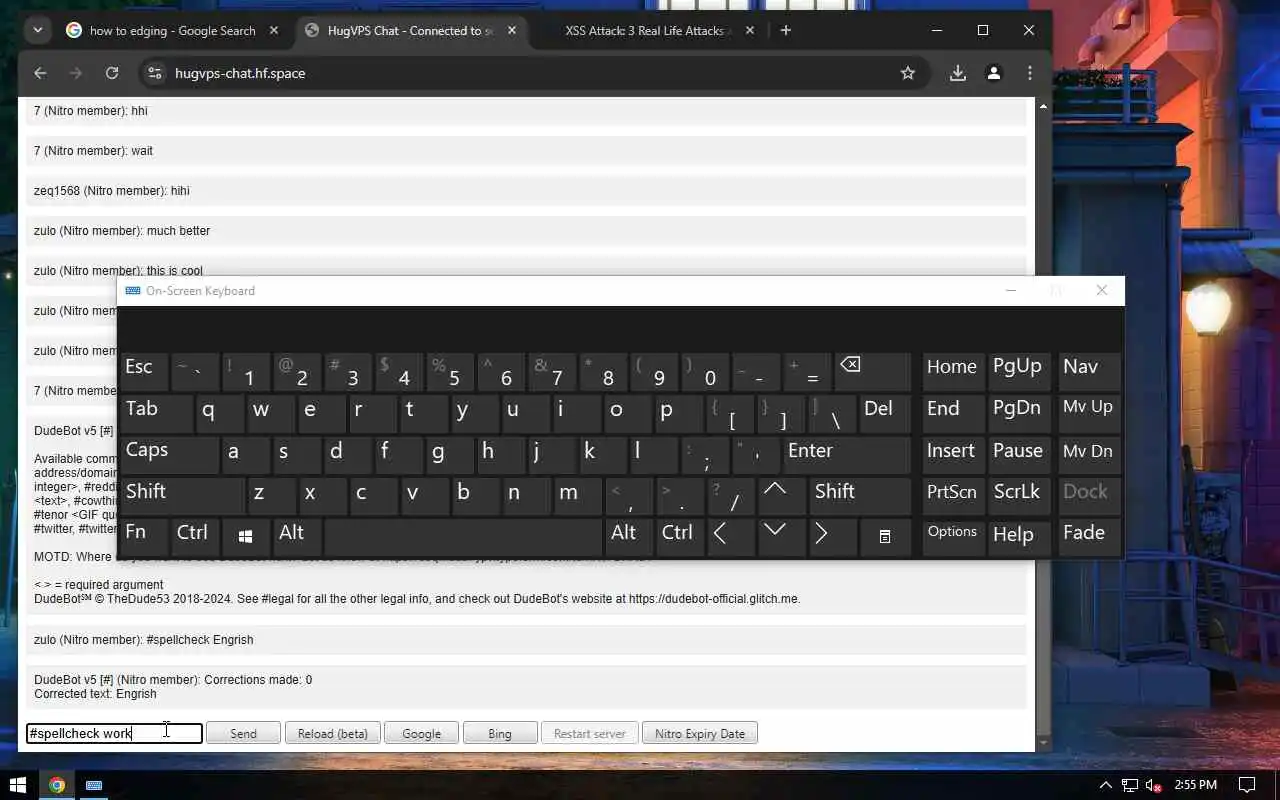The width and height of the screenshot is (1280, 800).
Task: Click the muted volume icon in tray
Action: coord(1153,785)
